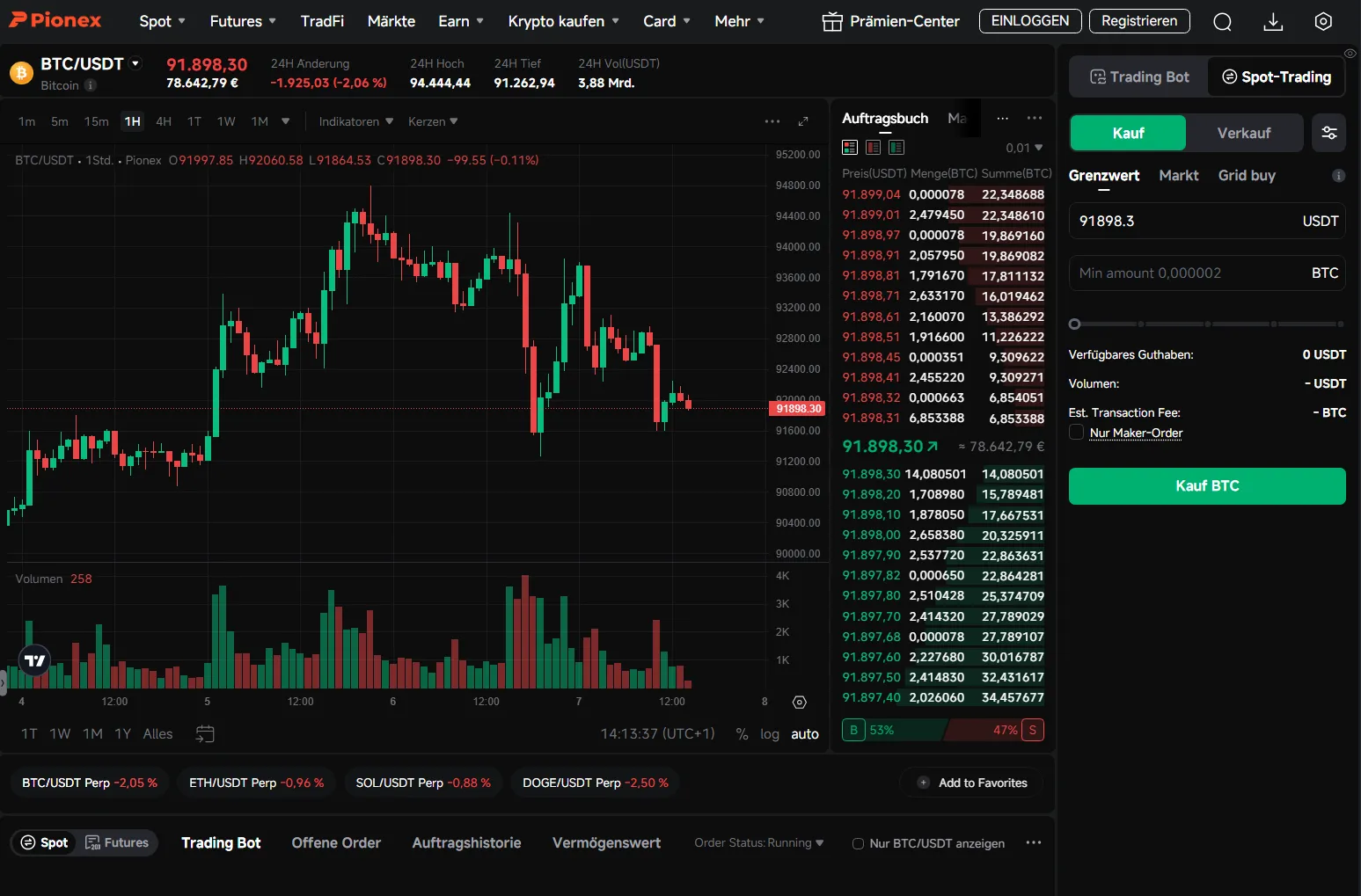Screen dimensions: 1361x896
Task: Focus the Min amount BTC field
Action: tap(1207, 273)
